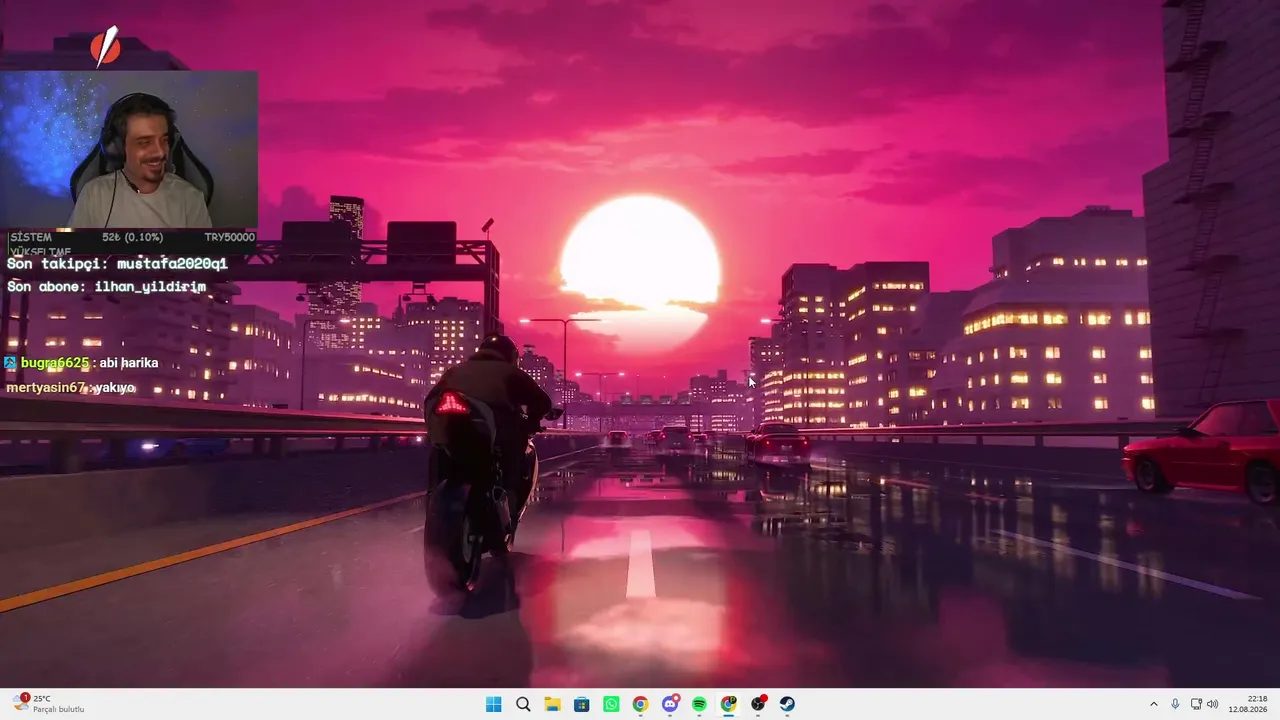Launch File Explorer from the taskbar

[552, 704]
